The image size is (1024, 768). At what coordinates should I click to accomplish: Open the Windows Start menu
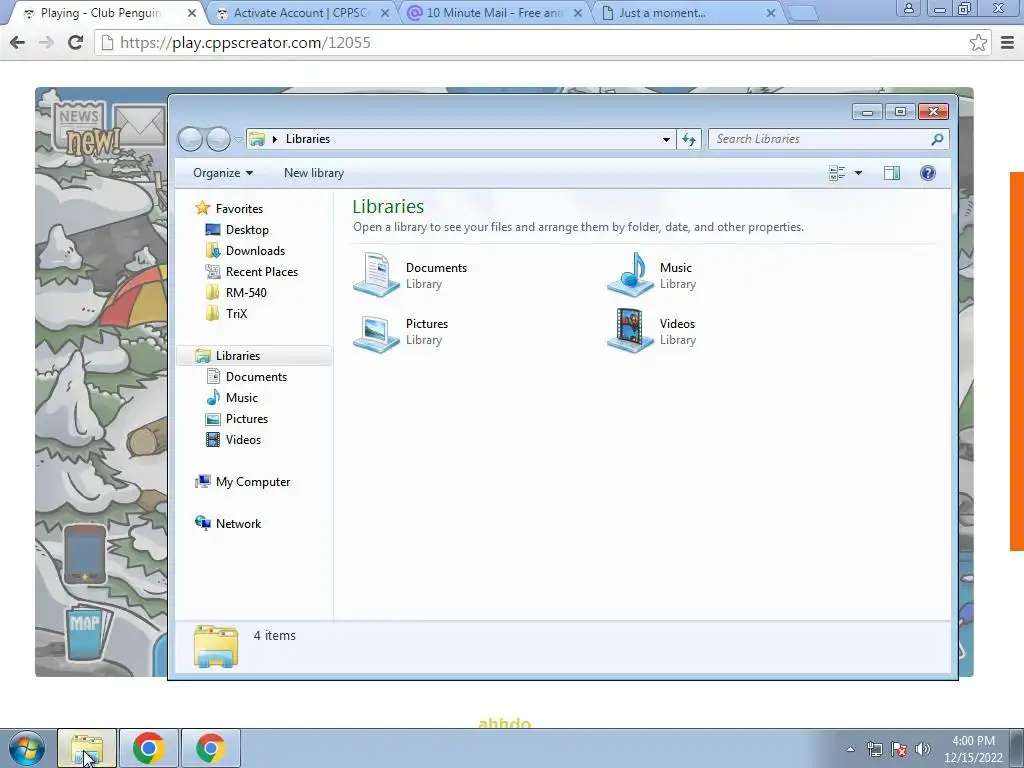[26, 748]
